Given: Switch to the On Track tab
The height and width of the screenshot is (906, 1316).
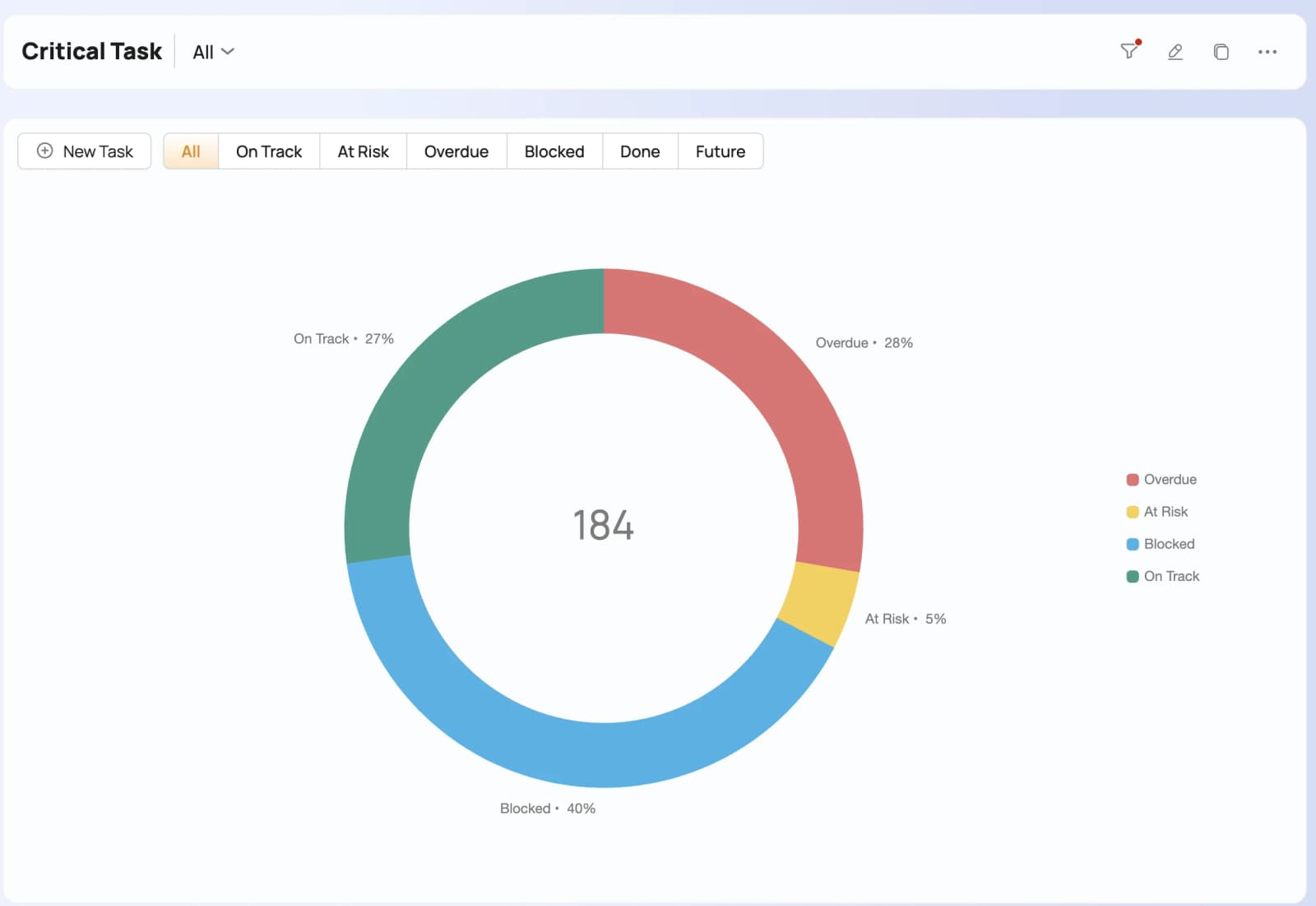Looking at the screenshot, I should click(x=269, y=151).
